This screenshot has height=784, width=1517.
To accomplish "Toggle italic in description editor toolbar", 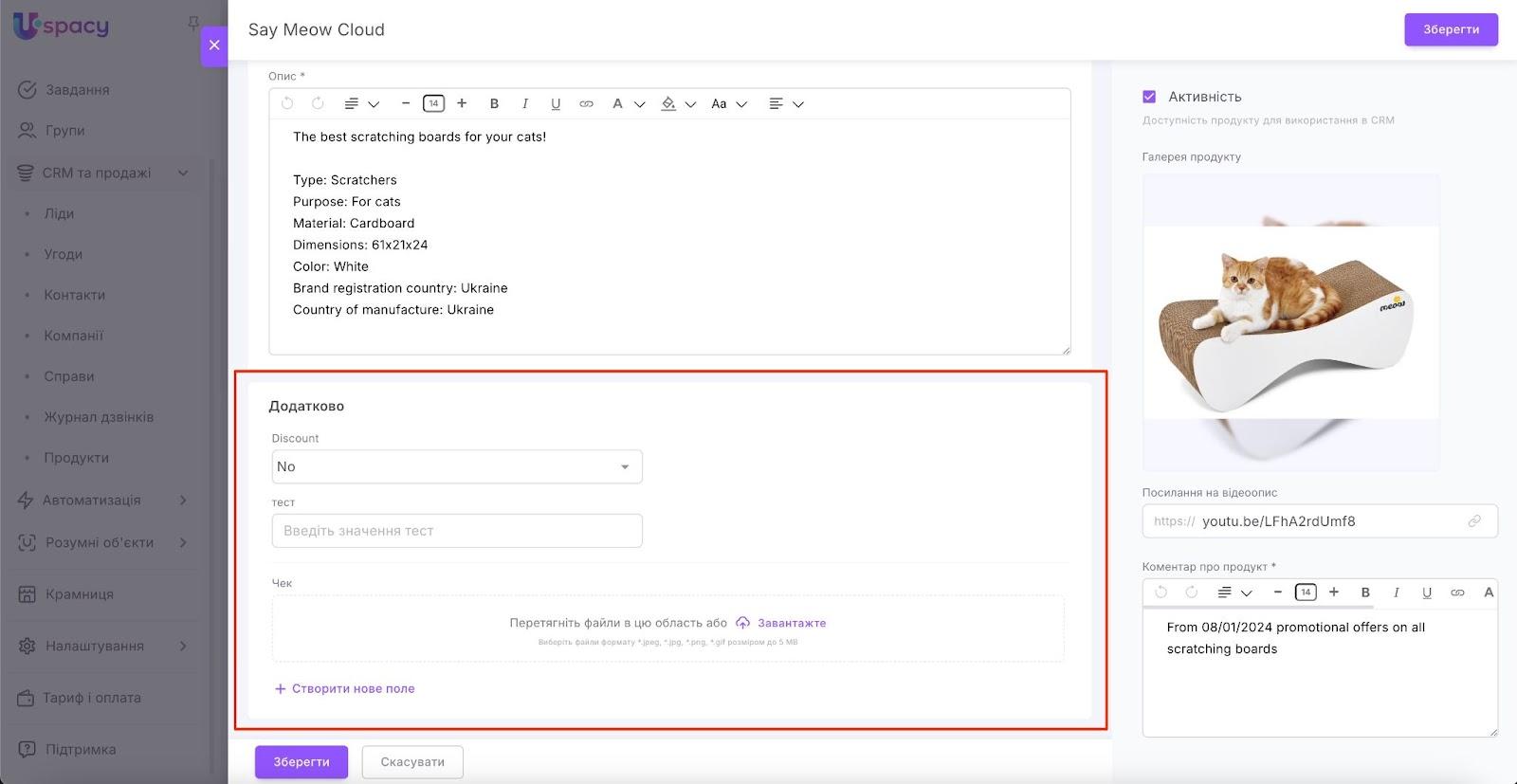I will [524, 103].
